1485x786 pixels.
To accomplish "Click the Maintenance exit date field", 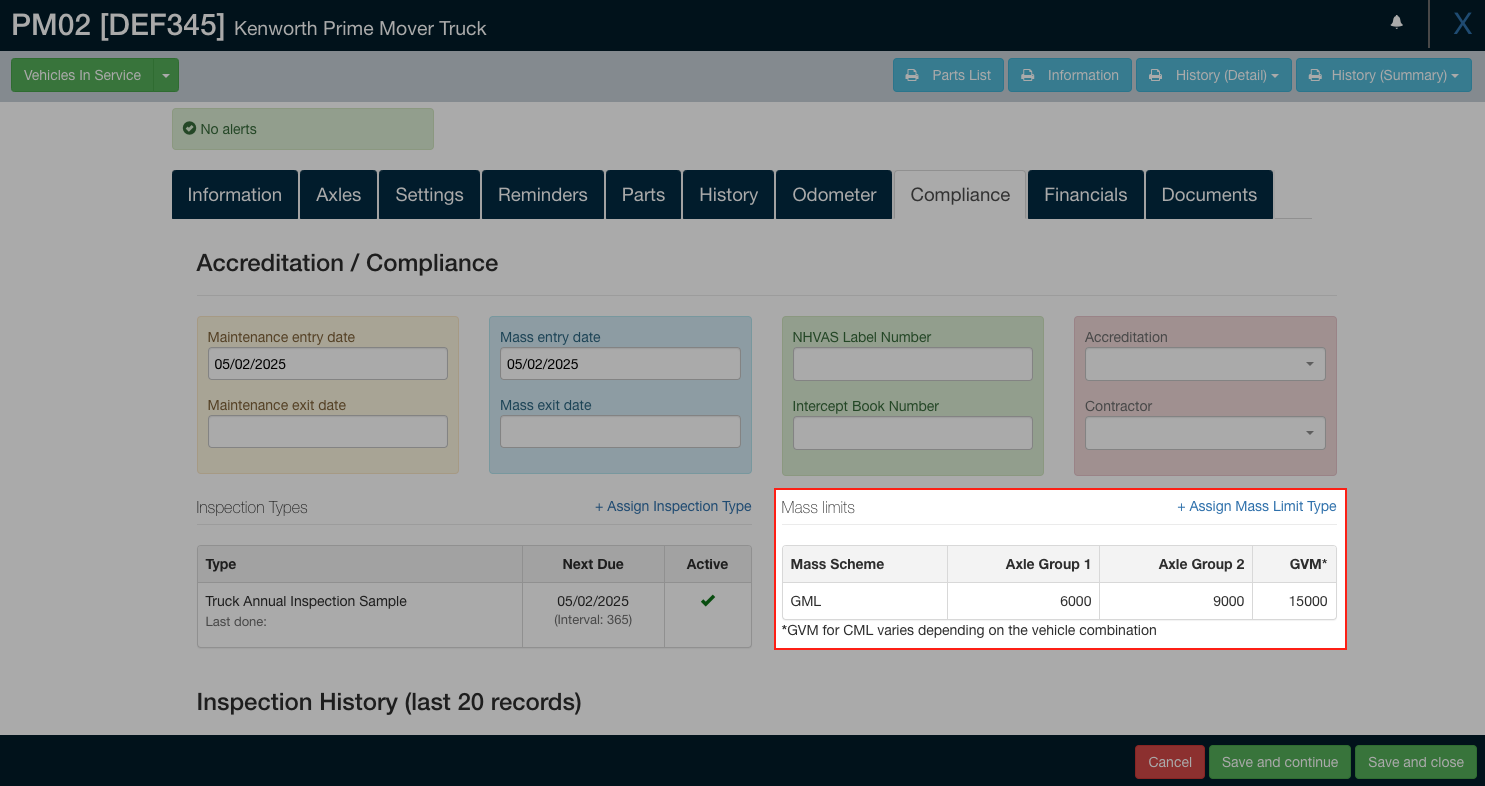I will (x=327, y=431).
